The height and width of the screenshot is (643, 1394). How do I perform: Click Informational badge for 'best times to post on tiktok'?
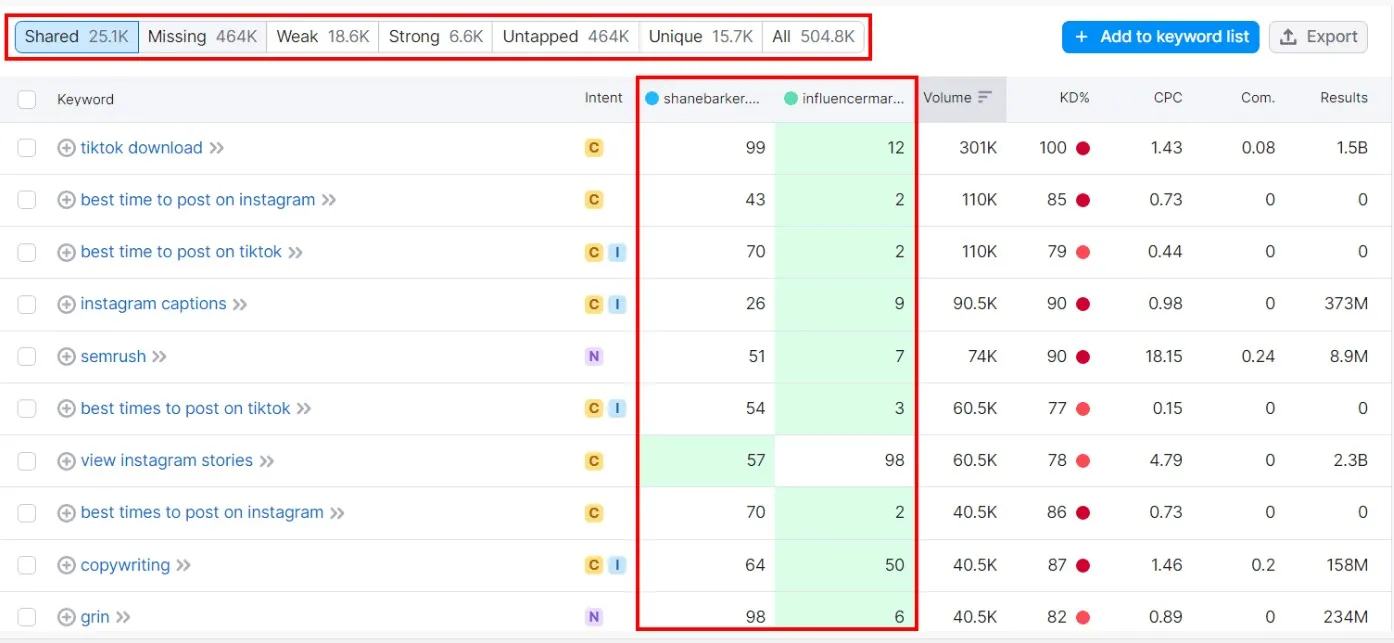(617, 408)
